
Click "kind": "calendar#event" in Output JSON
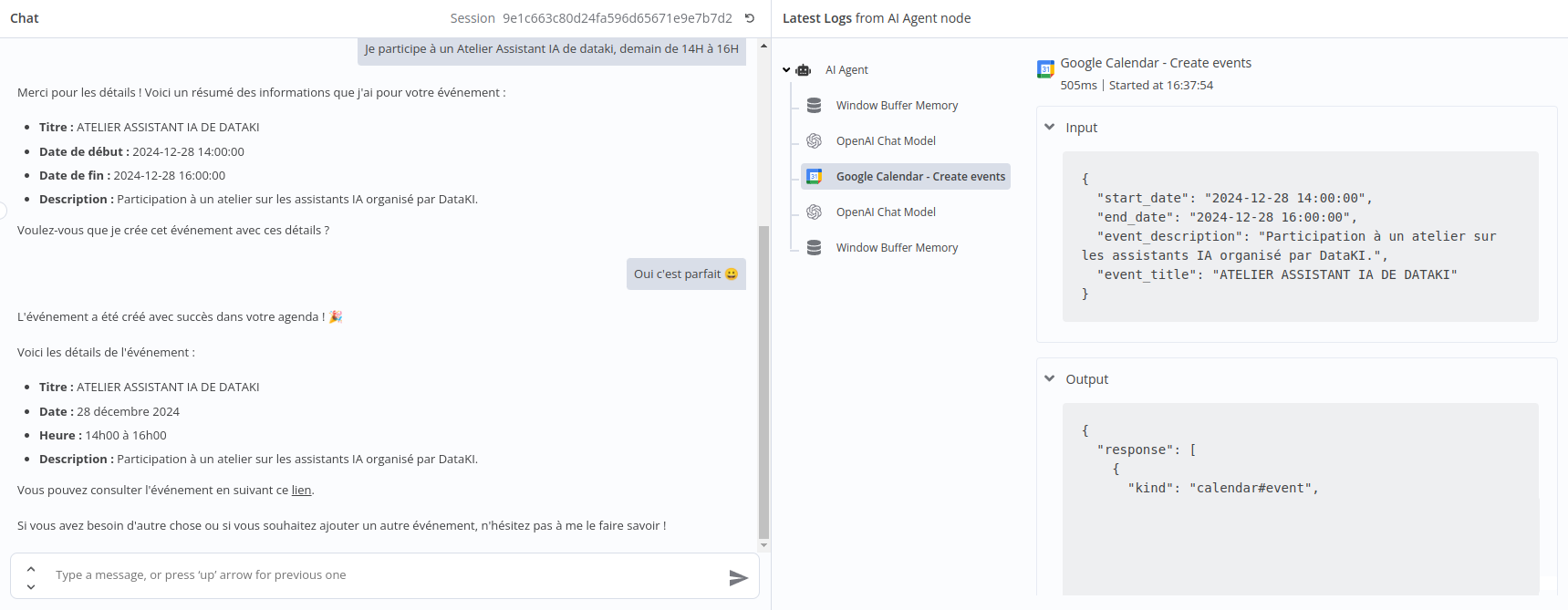1223,488
